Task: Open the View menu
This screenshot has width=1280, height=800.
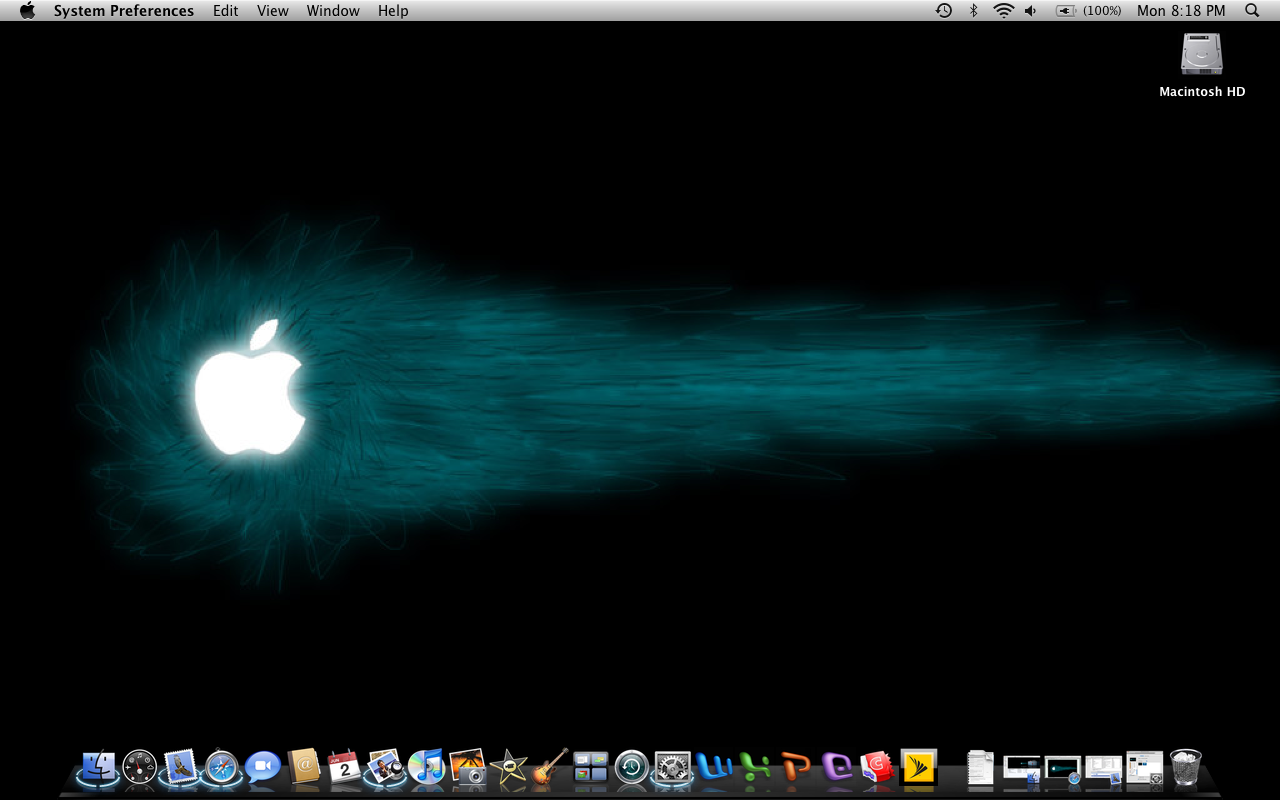Action: point(273,10)
